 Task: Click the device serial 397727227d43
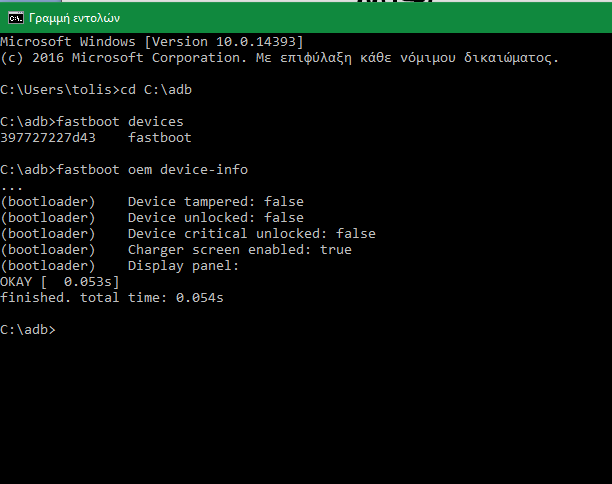(48, 137)
